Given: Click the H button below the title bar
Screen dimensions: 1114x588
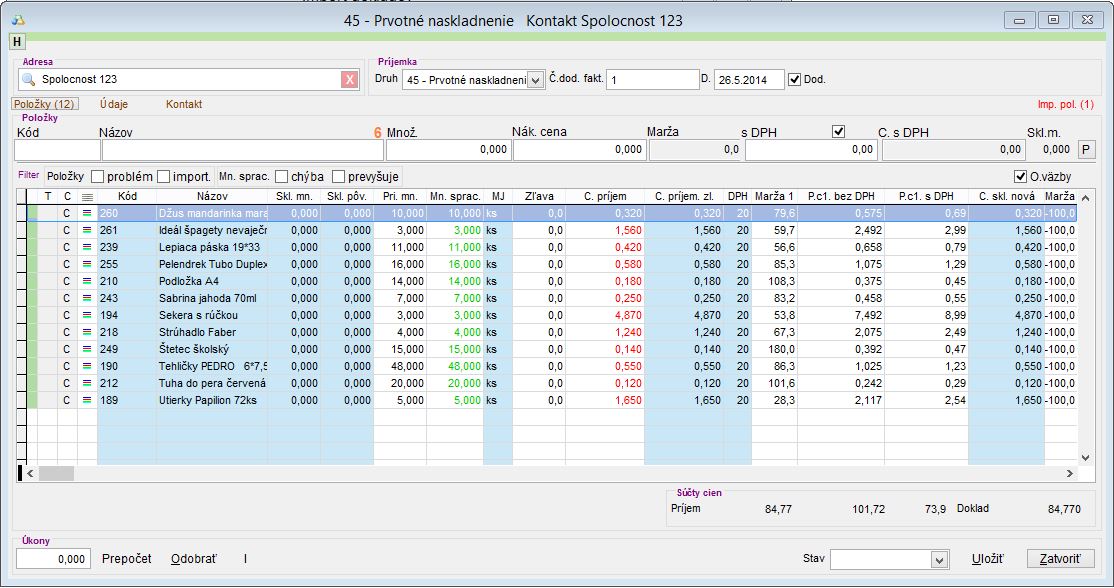Looking at the screenshot, I should [17, 41].
